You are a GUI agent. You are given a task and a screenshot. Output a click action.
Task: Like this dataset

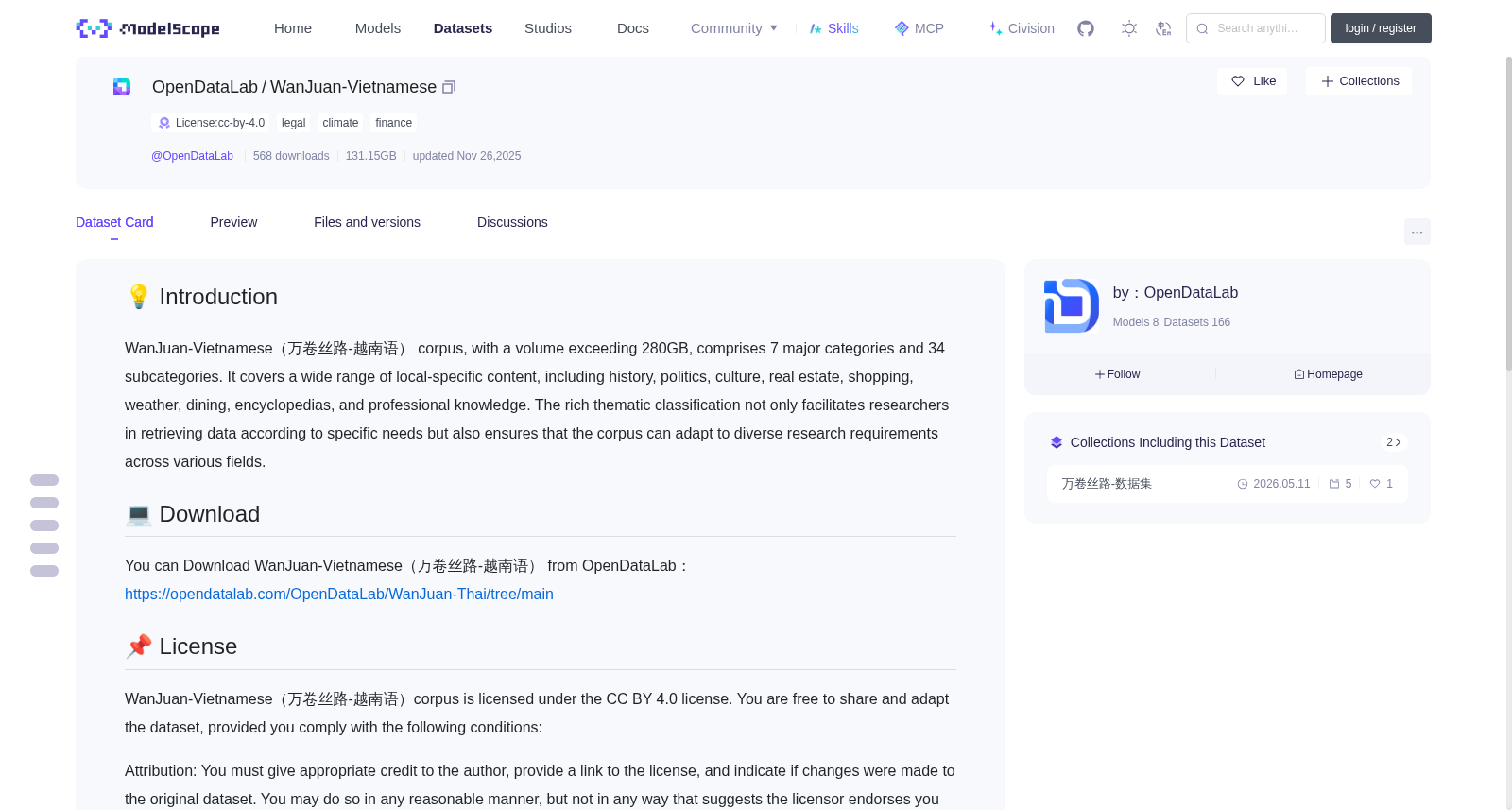coord(1252,81)
